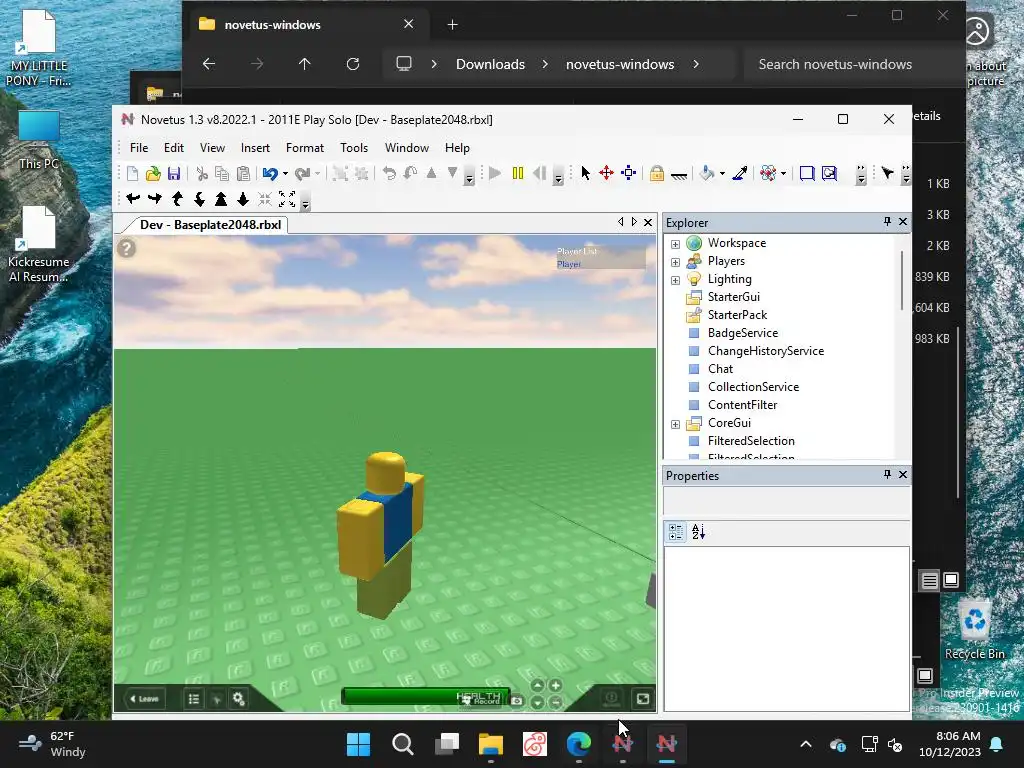Open the Edit menu
The width and height of the screenshot is (1024, 768).
point(174,148)
